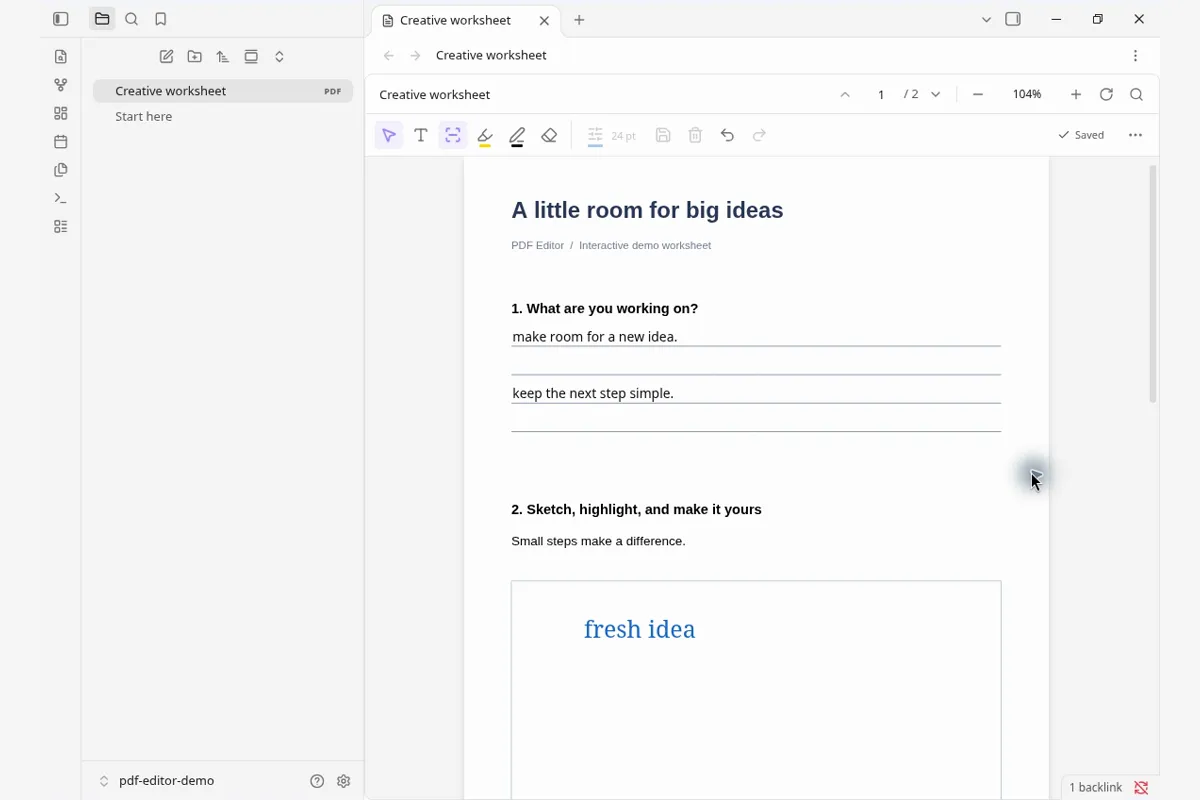This screenshot has width=1200, height=800.
Task: Click the 'make room for a new idea.' field
Action: coord(756,337)
